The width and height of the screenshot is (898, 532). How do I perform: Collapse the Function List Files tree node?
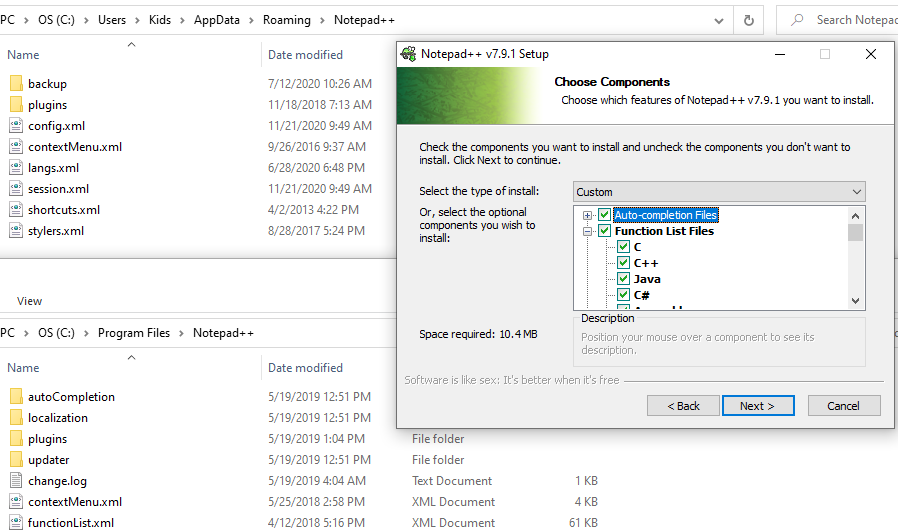(587, 231)
